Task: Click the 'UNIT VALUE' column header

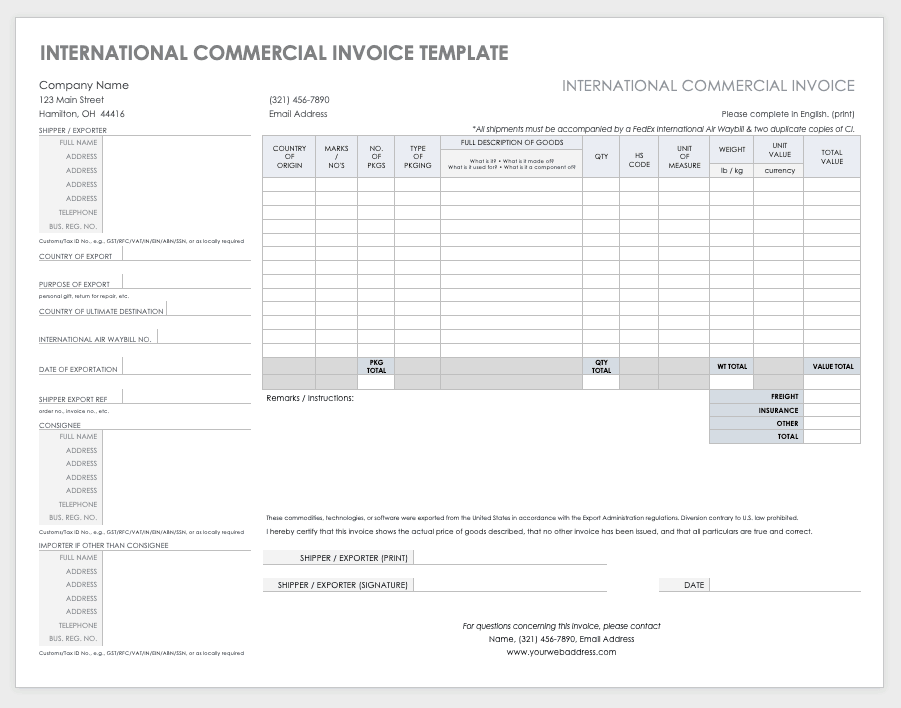Action: click(x=779, y=149)
